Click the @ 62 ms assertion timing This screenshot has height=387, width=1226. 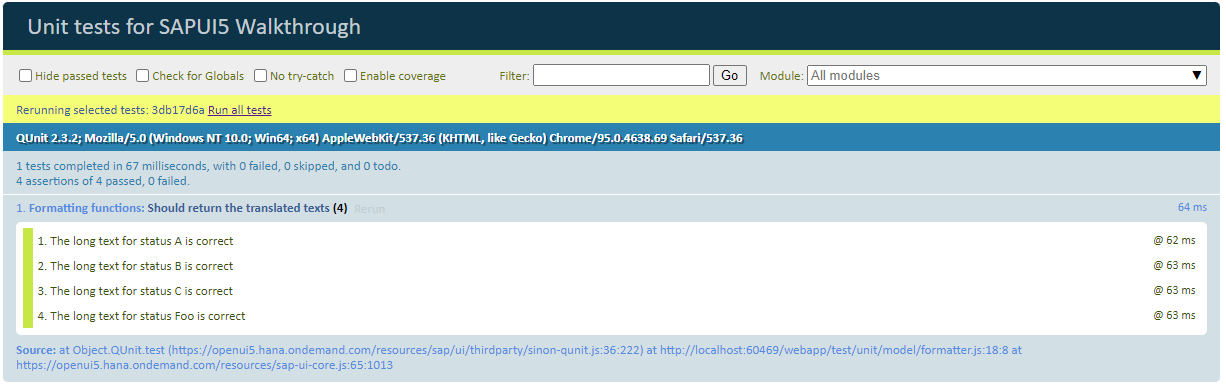tap(1174, 241)
